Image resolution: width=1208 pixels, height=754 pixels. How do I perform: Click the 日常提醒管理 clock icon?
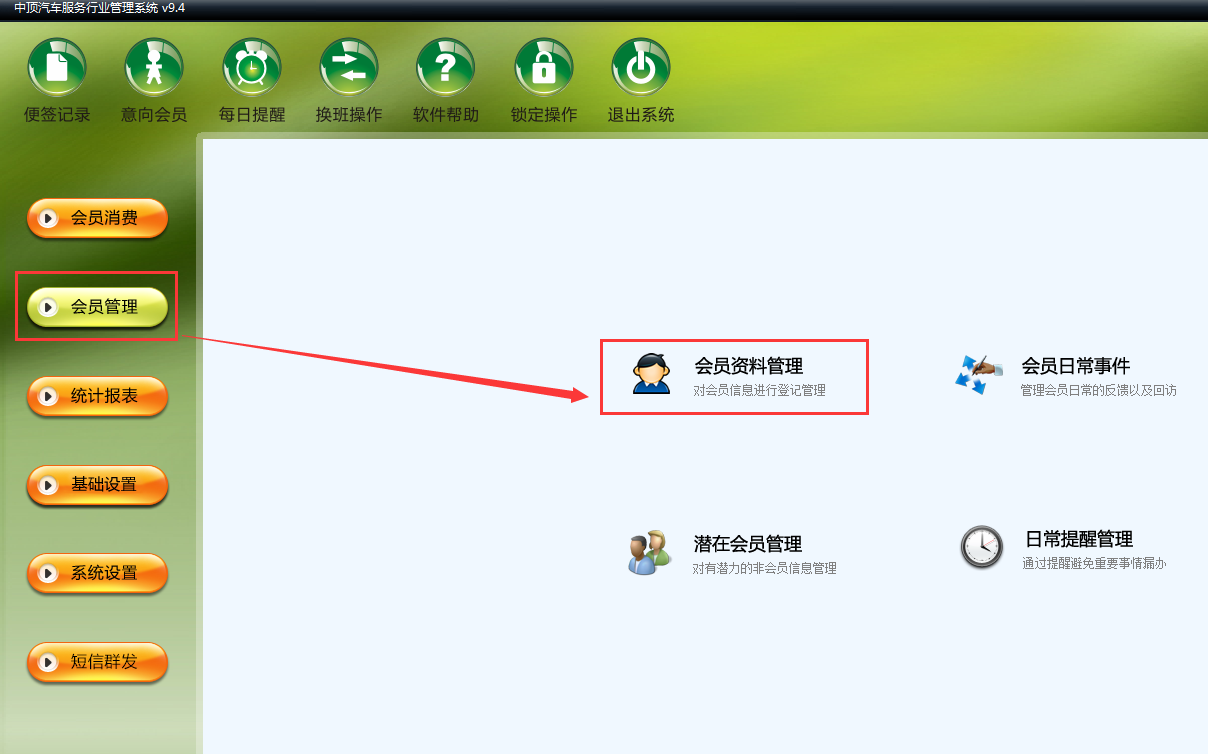point(981,547)
